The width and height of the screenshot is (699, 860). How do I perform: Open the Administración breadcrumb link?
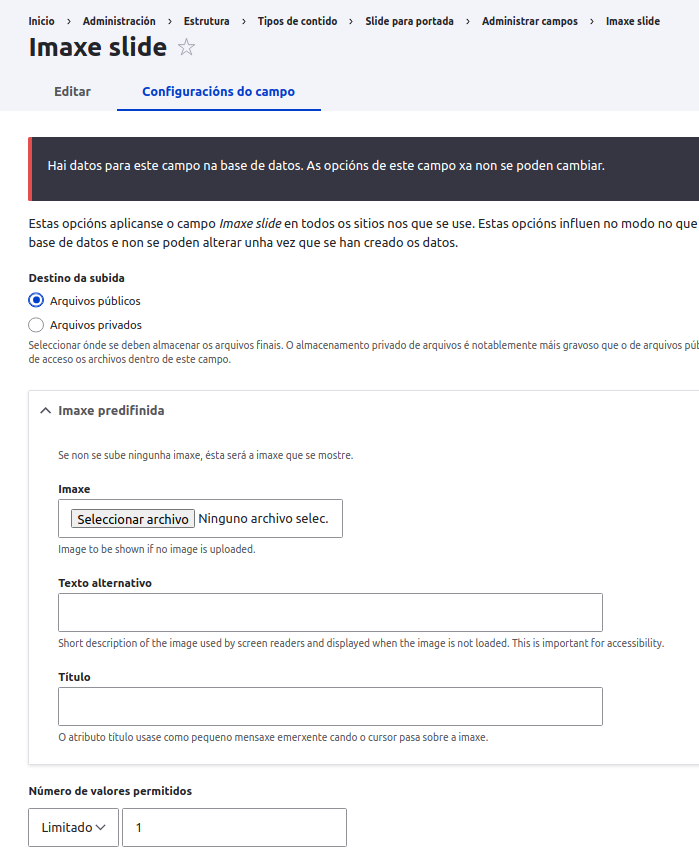point(119,21)
